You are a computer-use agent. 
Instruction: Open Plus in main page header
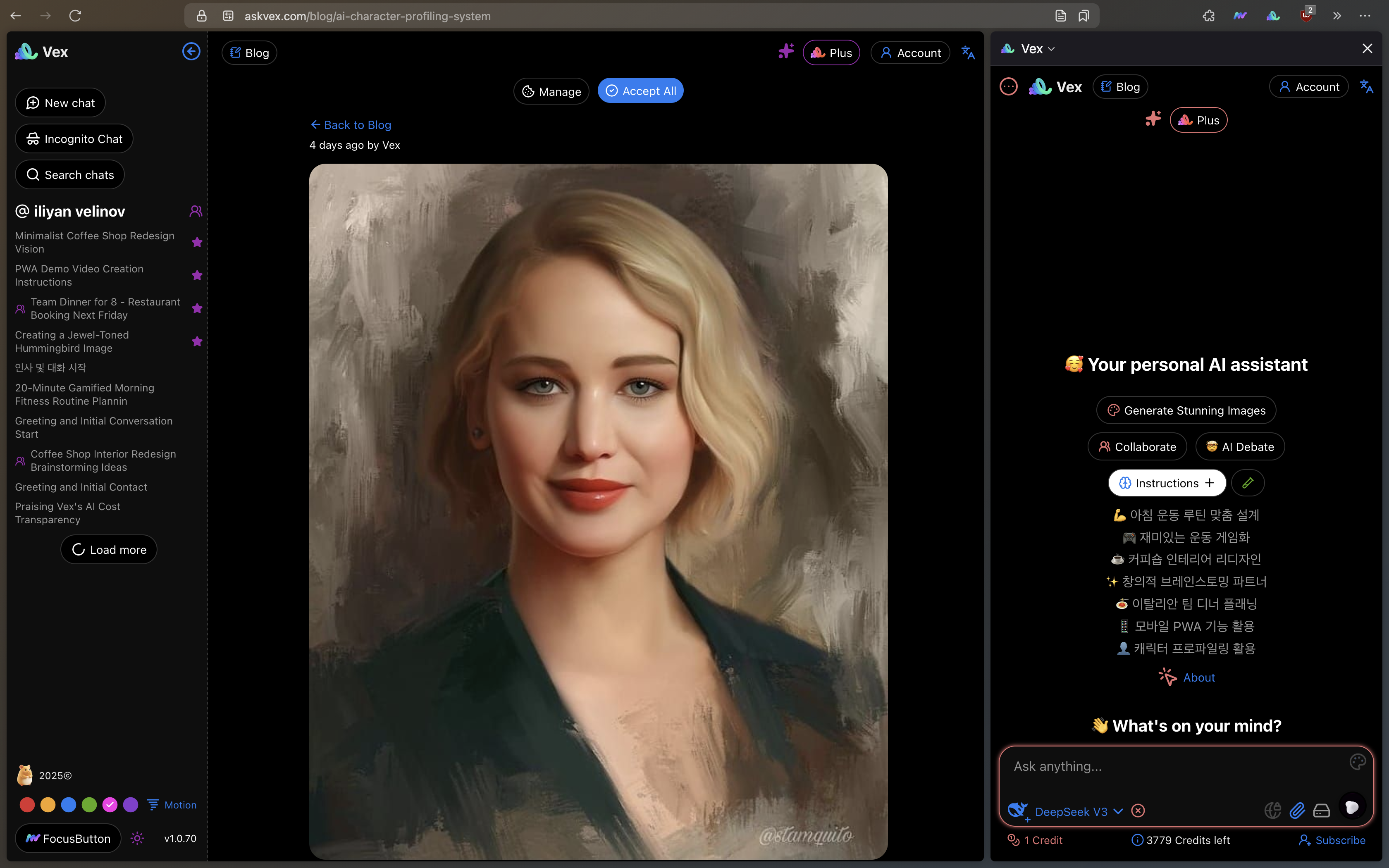point(831,53)
